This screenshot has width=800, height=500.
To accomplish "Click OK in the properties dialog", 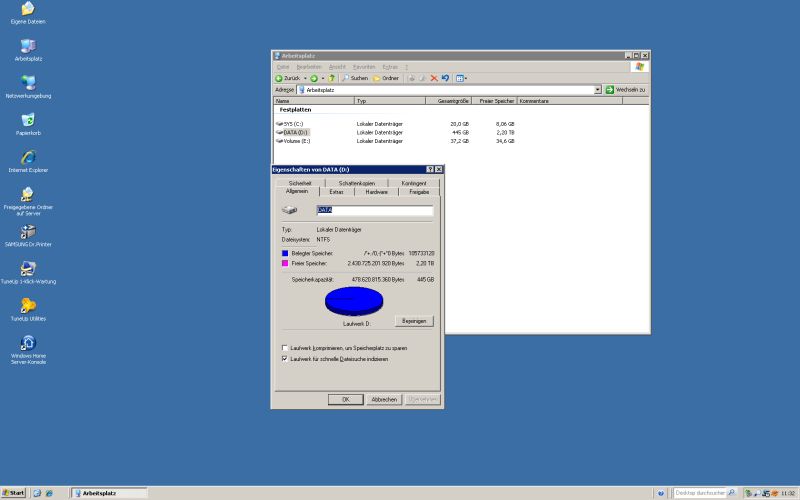I will point(345,399).
